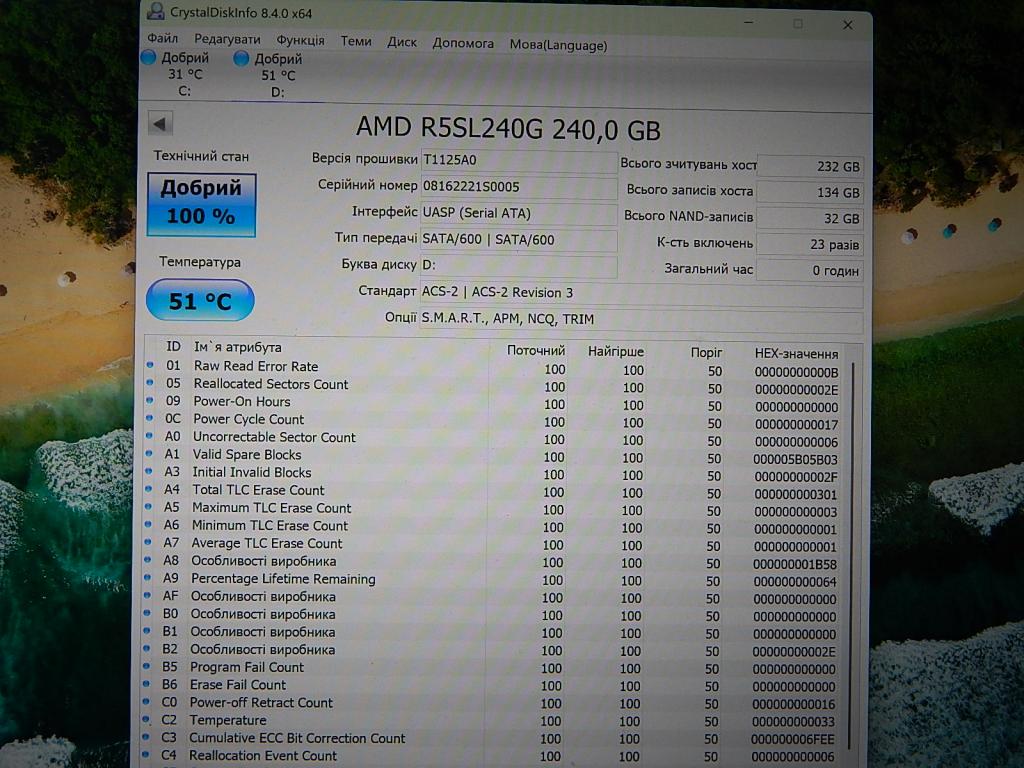Click the attribute list vertical scrollbar
The width and height of the screenshot is (1024, 768).
(x=852, y=555)
